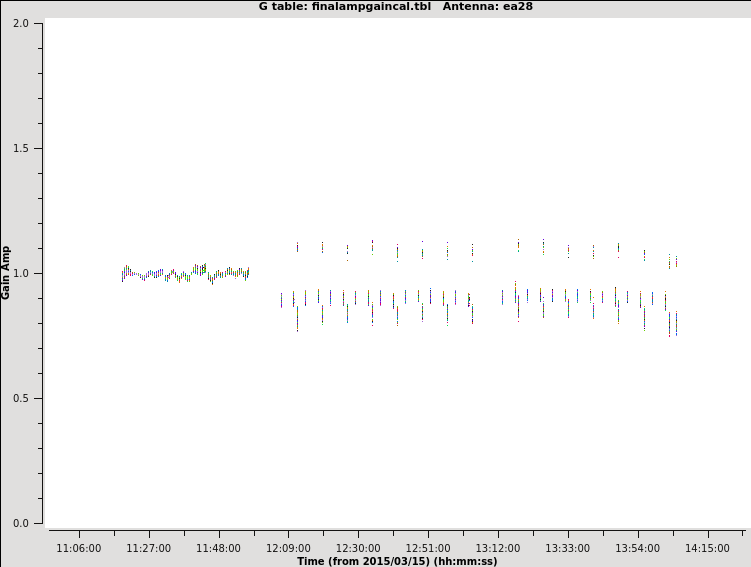The width and height of the screenshot is (751, 567).
Task: Click the 1.5 y-axis tick label
Action: click(x=20, y=148)
